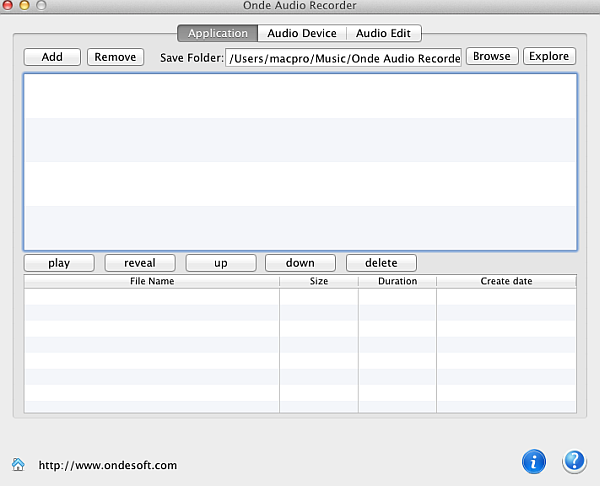Click Explore to open the save folder

pos(549,57)
